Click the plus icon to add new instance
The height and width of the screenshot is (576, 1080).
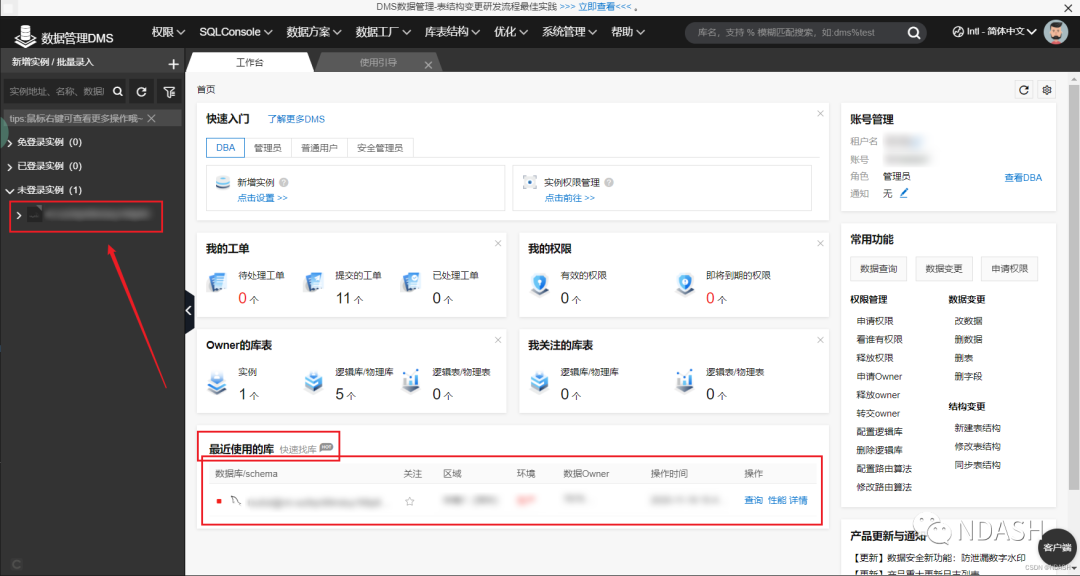176,62
